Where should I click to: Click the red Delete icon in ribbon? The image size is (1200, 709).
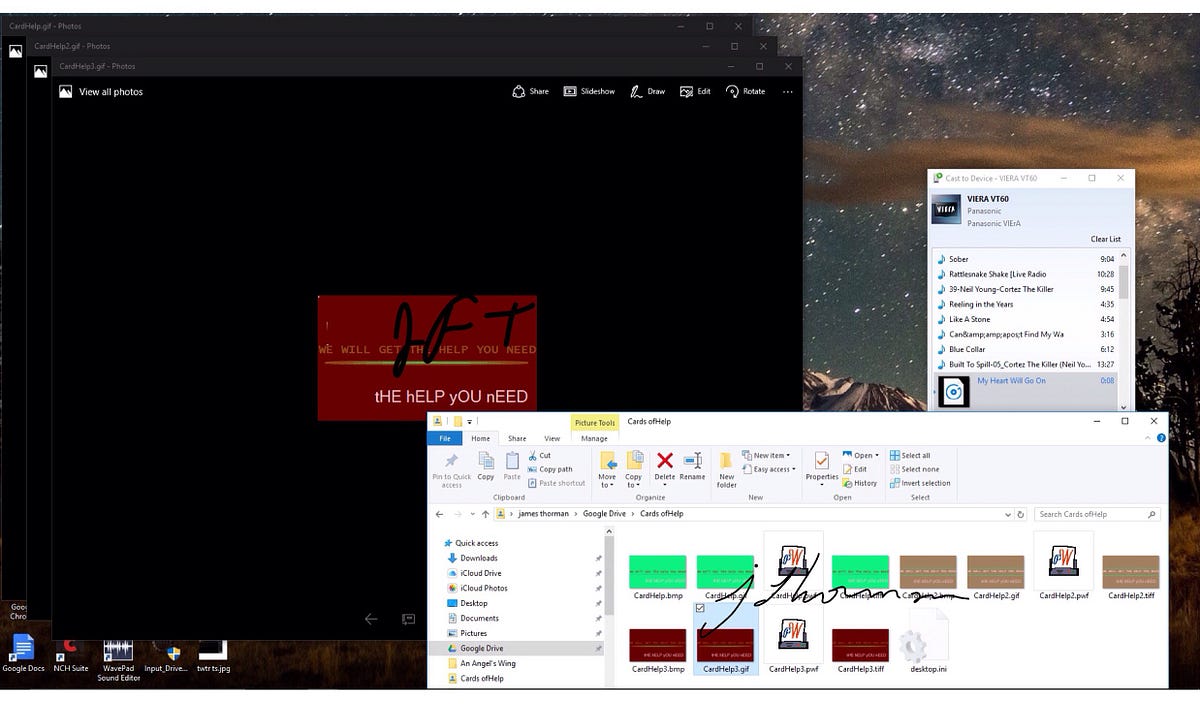coord(664,461)
